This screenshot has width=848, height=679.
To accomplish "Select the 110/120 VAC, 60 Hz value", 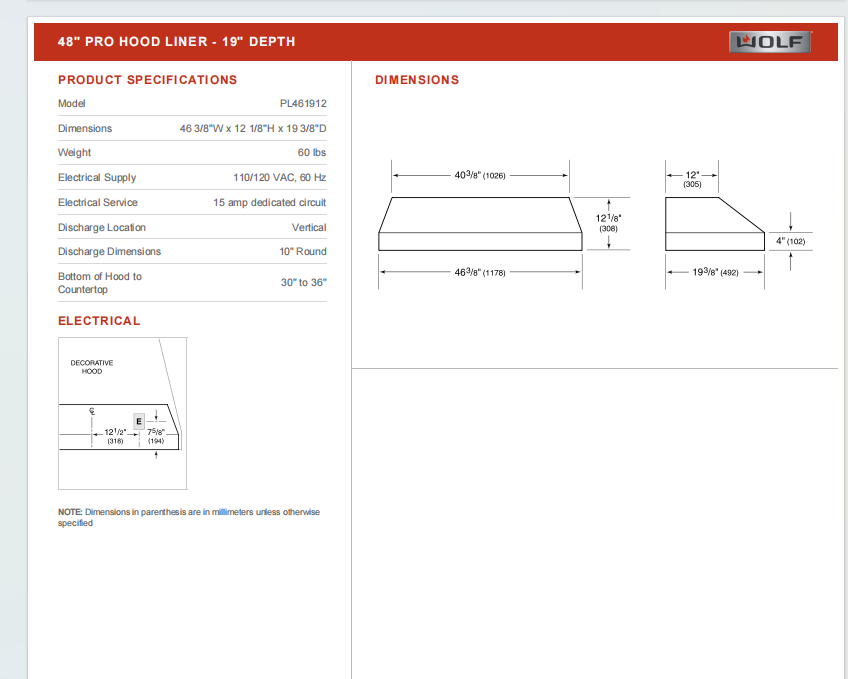I will pyautogui.click(x=279, y=178).
